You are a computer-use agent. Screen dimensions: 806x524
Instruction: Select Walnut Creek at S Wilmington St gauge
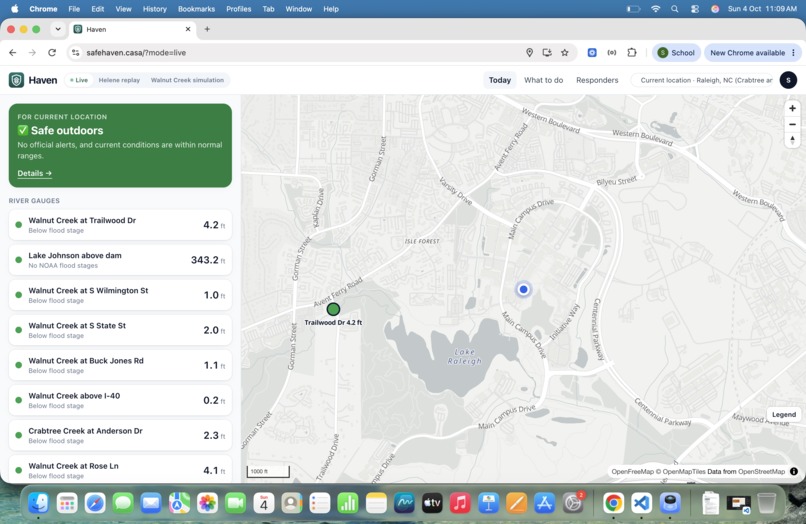120,295
